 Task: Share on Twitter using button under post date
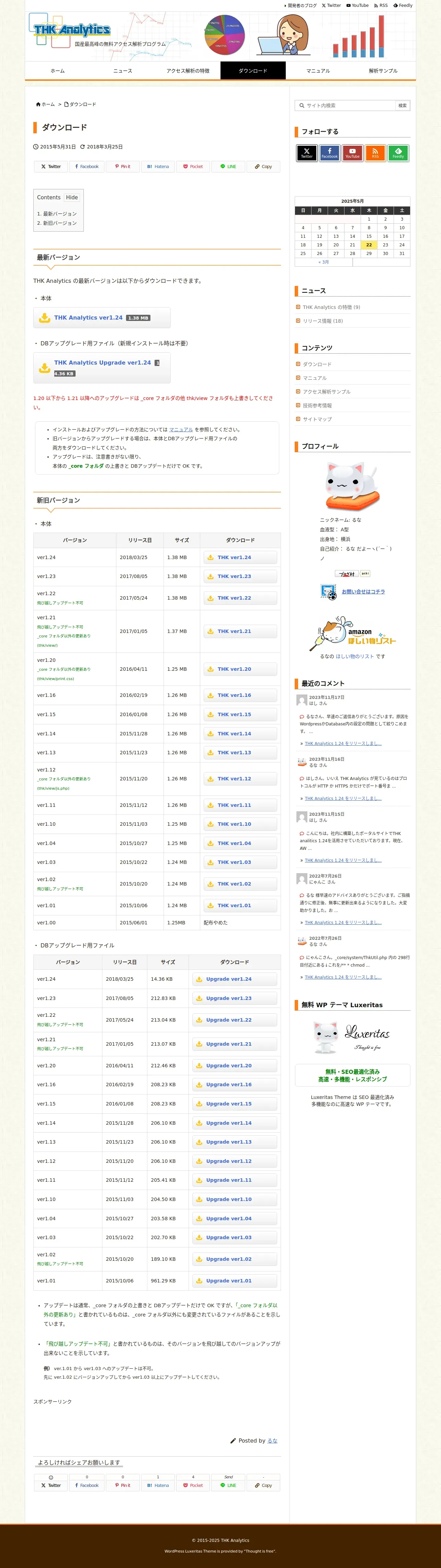pyautogui.click(x=51, y=167)
